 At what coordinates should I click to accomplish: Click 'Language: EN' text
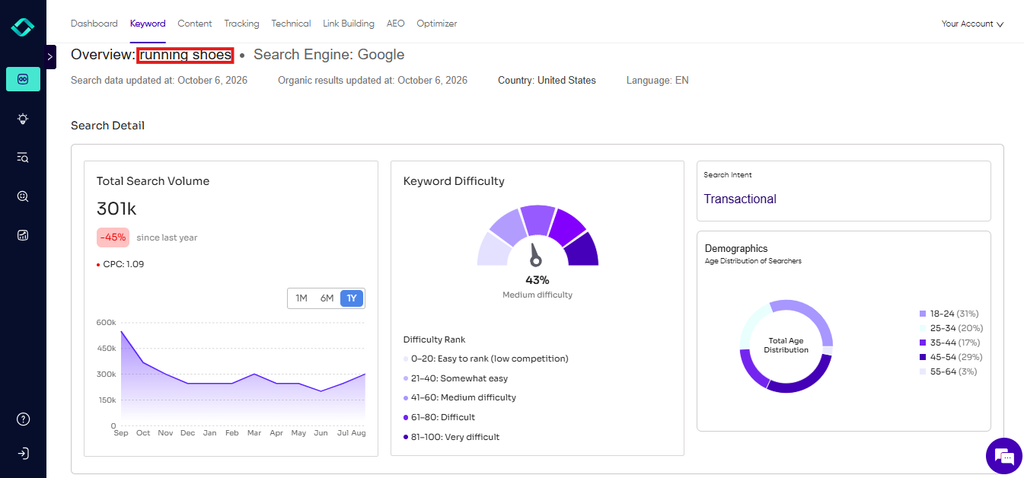pyautogui.click(x=657, y=81)
